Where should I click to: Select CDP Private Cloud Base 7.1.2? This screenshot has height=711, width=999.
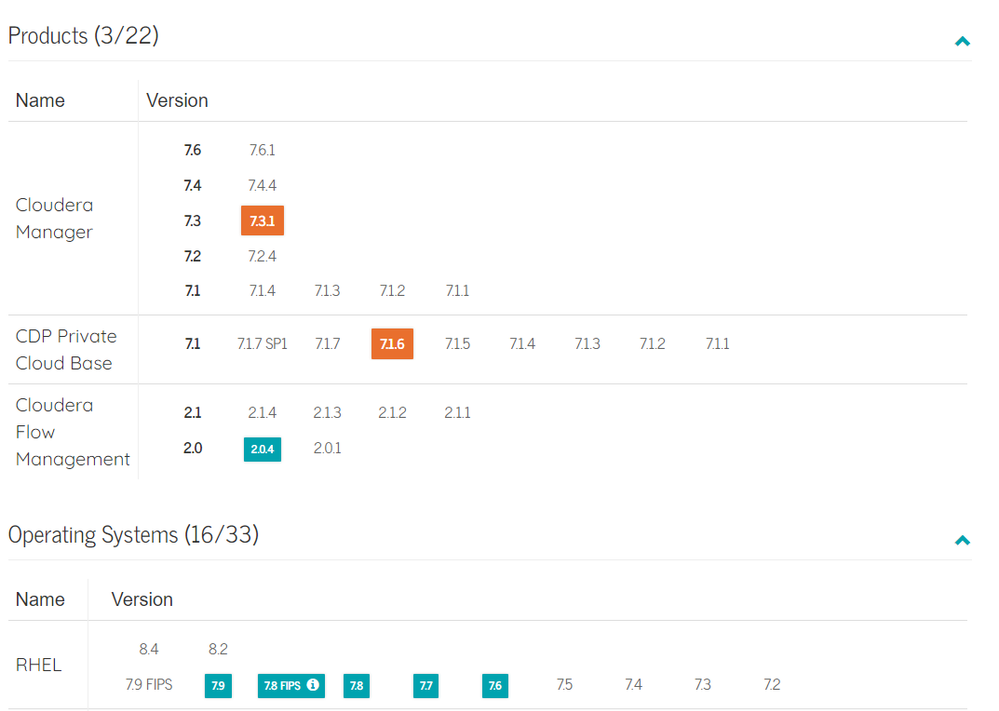pyautogui.click(x=652, y=344)
